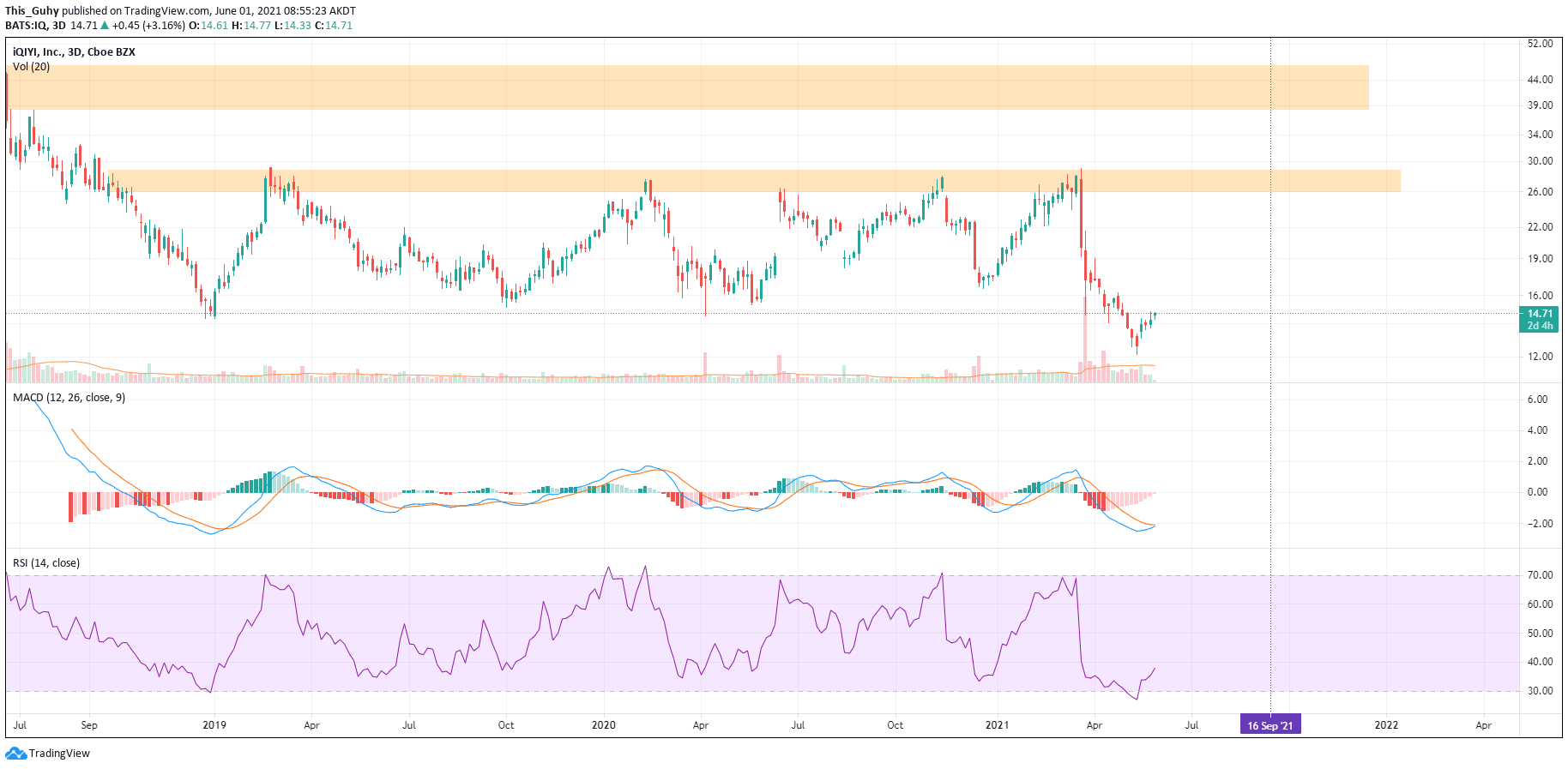The image size is (1568, 769).
Task: Click the 52.00 price axis label
Action: click(1540, 44)
